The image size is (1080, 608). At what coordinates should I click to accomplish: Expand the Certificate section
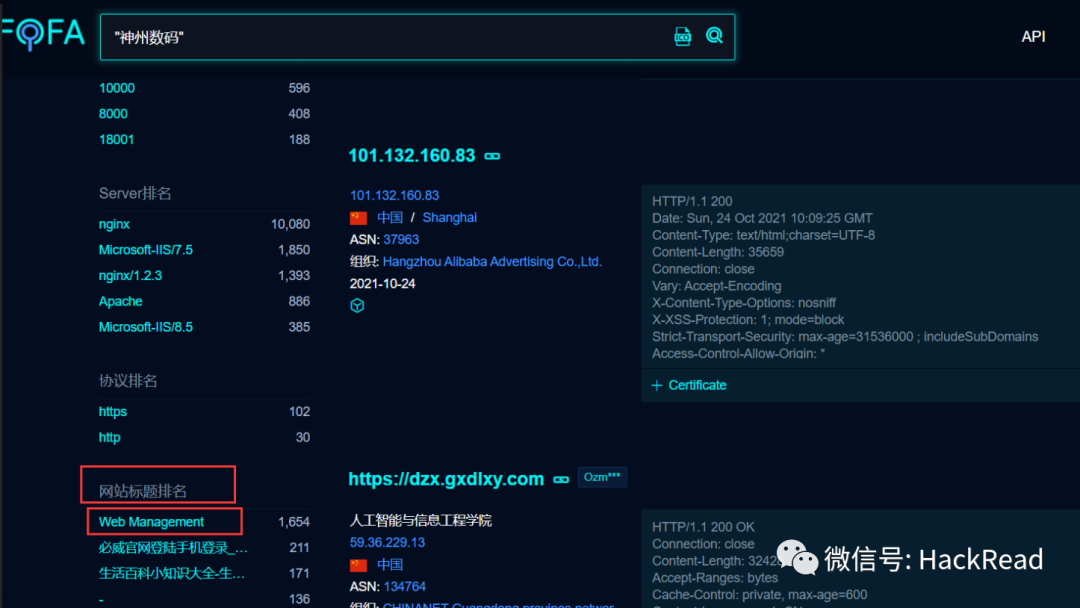[689, 386]
